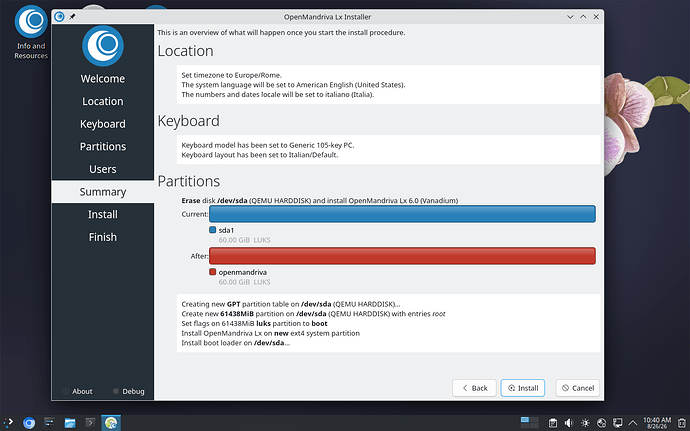
Task: Select the Finish step in sidebar
Action: 103,237
